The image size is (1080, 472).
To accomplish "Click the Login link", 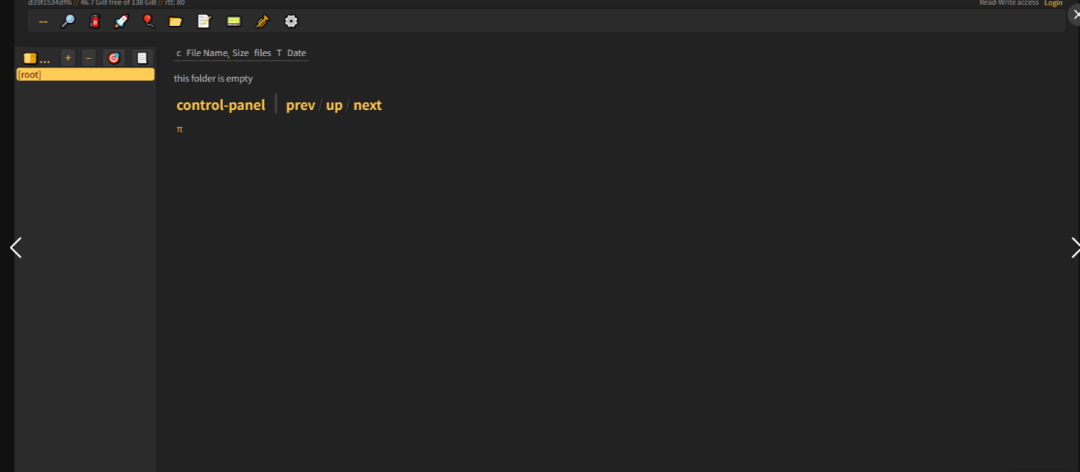I will click(1053, 3).
